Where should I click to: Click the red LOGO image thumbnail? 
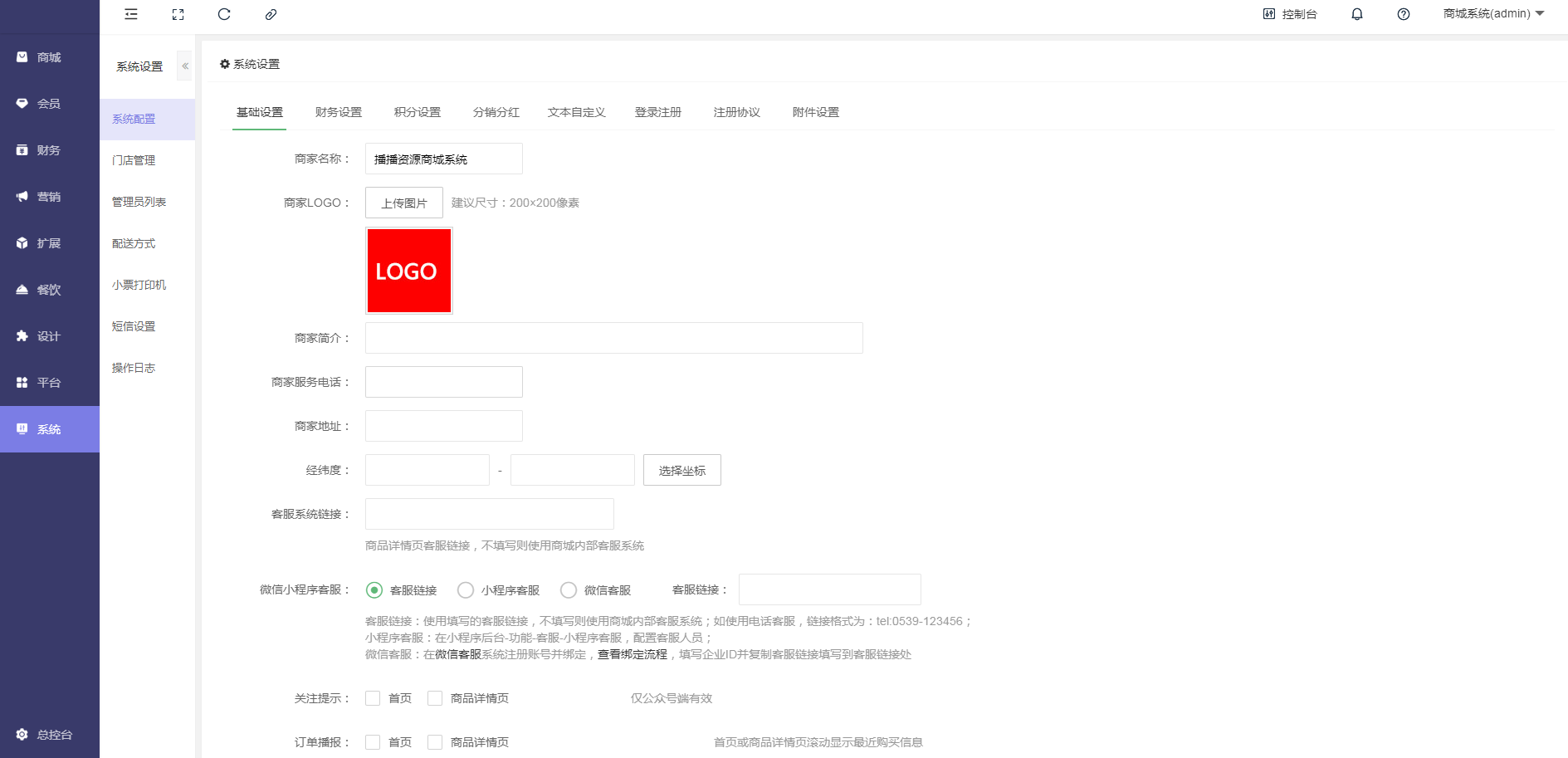(408, 270)
